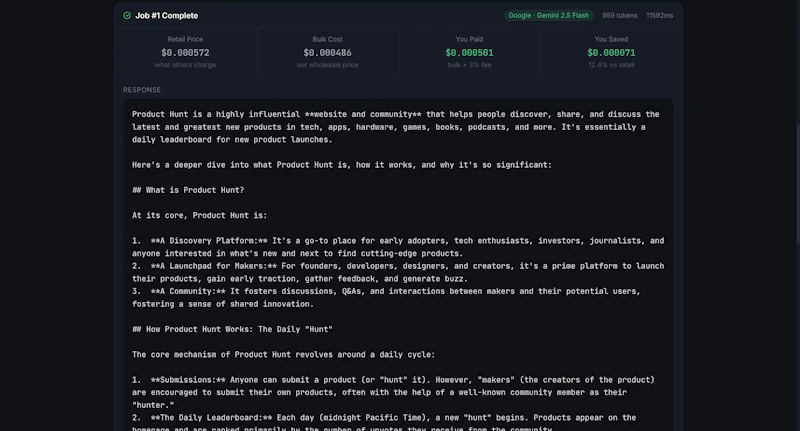Image resolution: width=800 pixels, height=431 pixels.
Task: Click the Retail Price value $0.000572
Action: pos(185,53)
